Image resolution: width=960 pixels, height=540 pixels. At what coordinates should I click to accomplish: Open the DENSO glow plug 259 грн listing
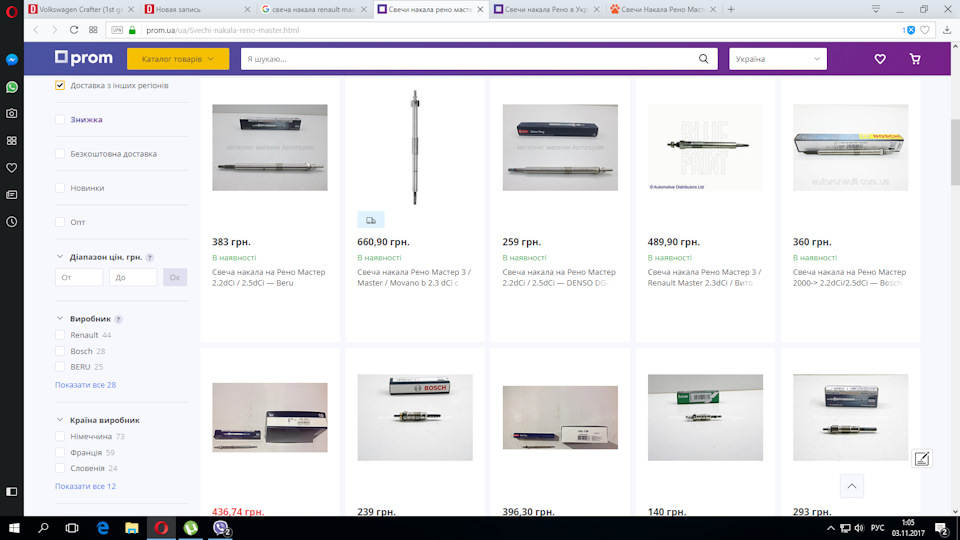[559, 277]
